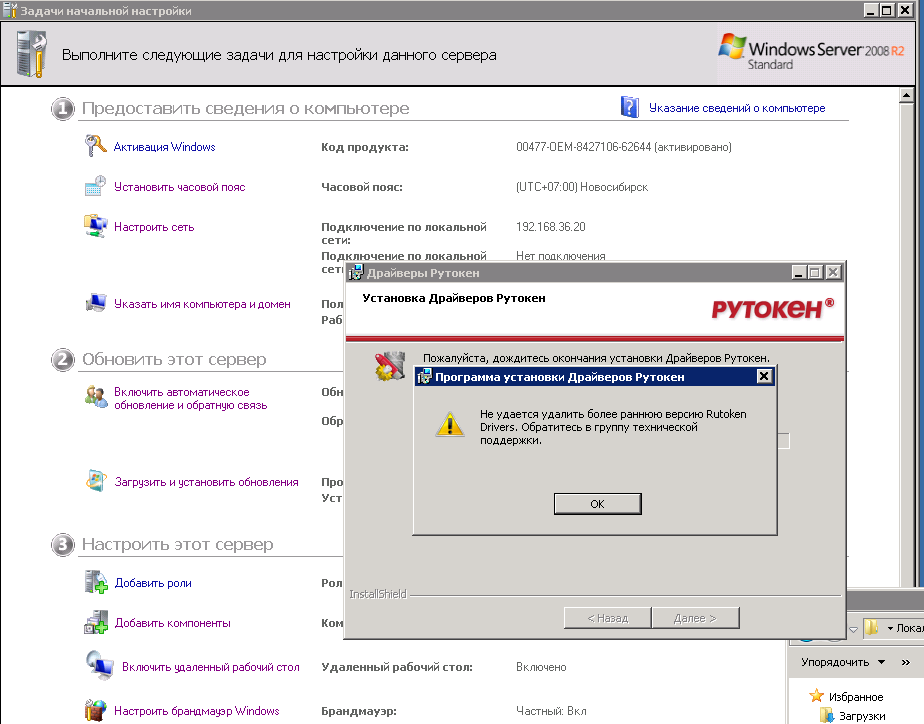Close the Rutoken error dialog with X
The width and height of the screenshot is (924, 724).
point(764,377)
